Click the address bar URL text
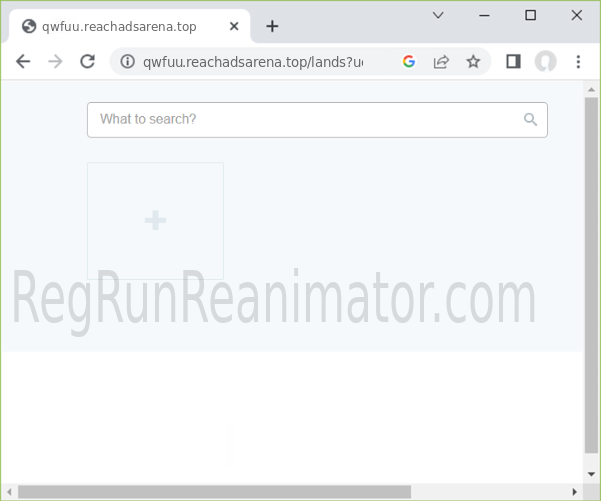Image resolution: width=601 pixels, height=501 pixels. point(252,62)
